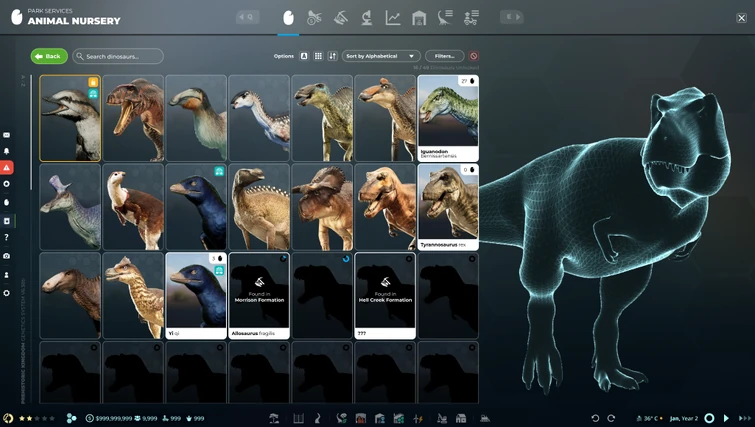Open the power utilities tool in bottom bar
The image size is (755, 427).
pyautogui.click(x=418, y=418)
